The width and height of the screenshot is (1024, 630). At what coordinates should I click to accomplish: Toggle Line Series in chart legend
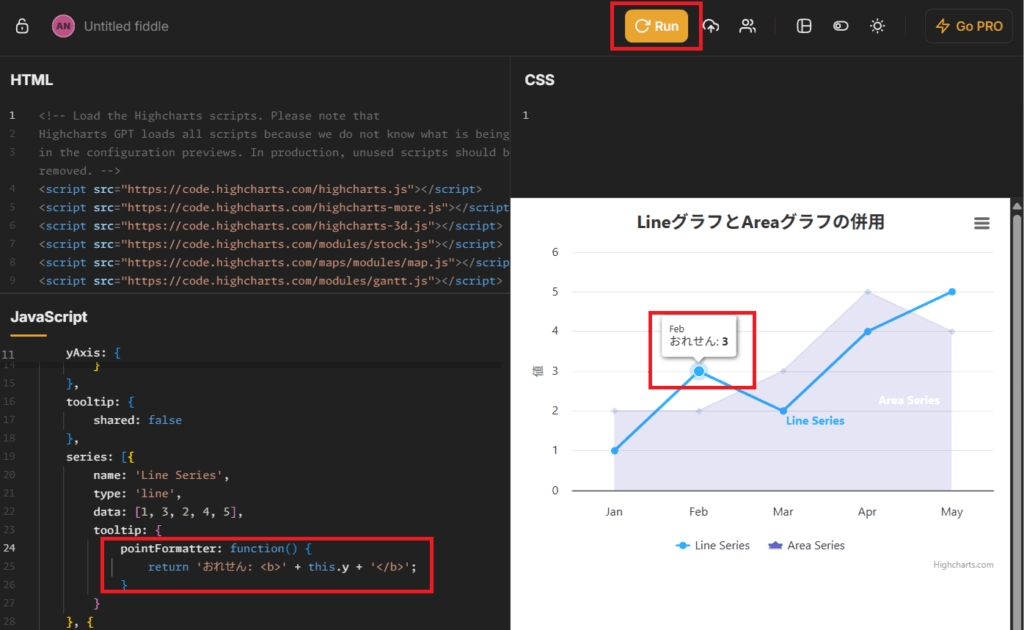712,545
